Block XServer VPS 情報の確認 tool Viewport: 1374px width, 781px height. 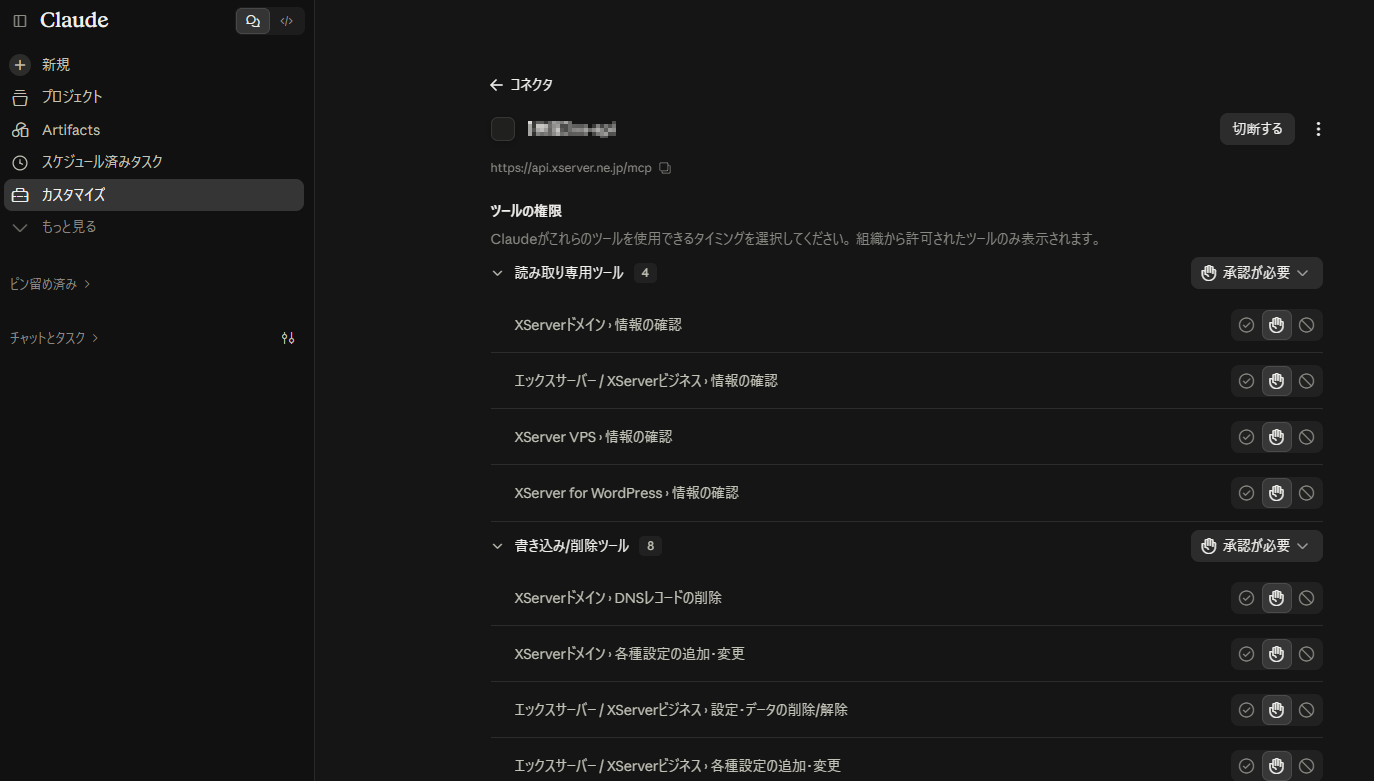pyautogui.click(x=1306, y=437)
